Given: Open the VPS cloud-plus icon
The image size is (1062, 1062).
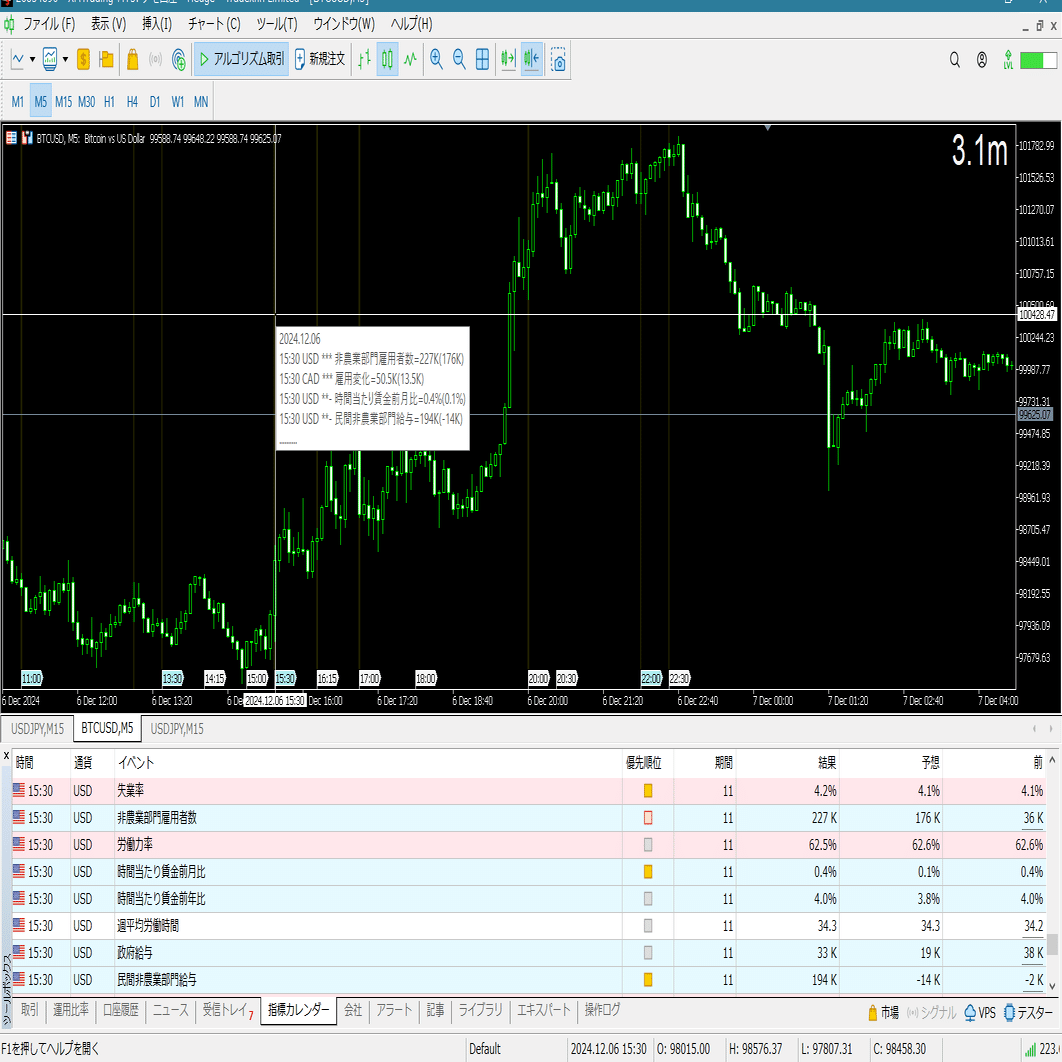Looking at the screenshot, I should 179,60.
